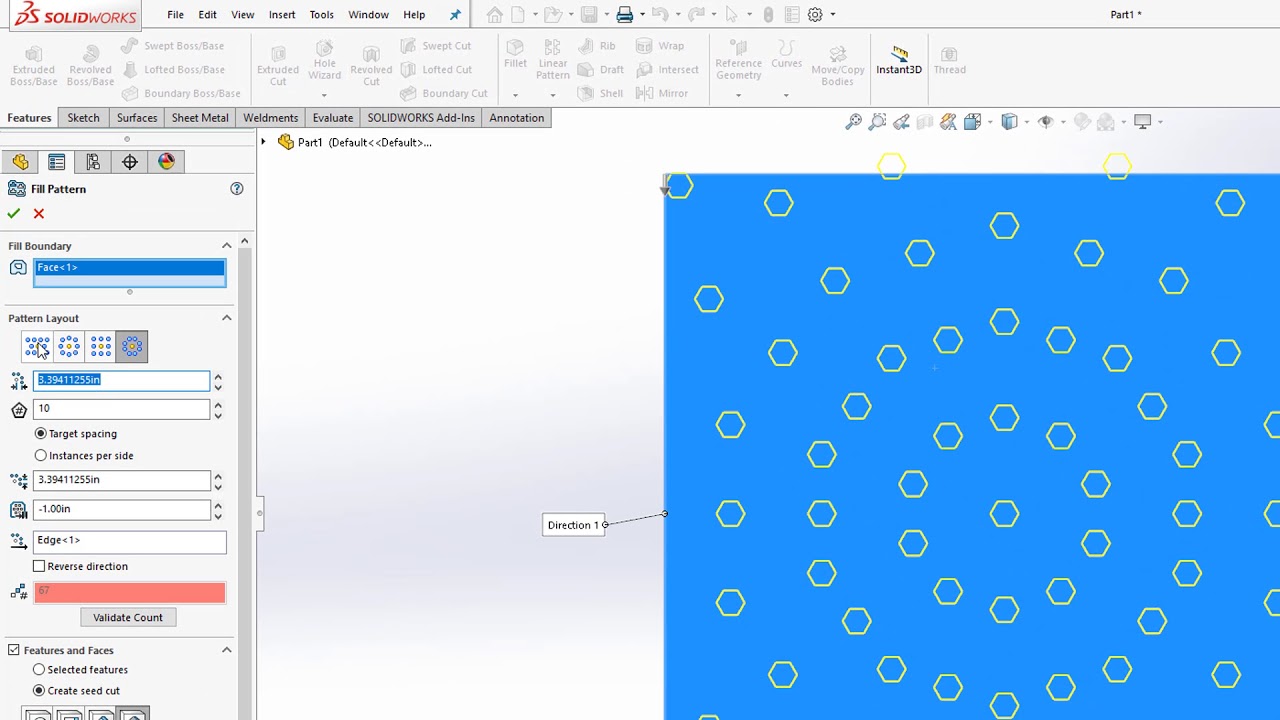Open the Tools menu
The width and height of the screenshot is (1280, 720).
pos(322,15)
